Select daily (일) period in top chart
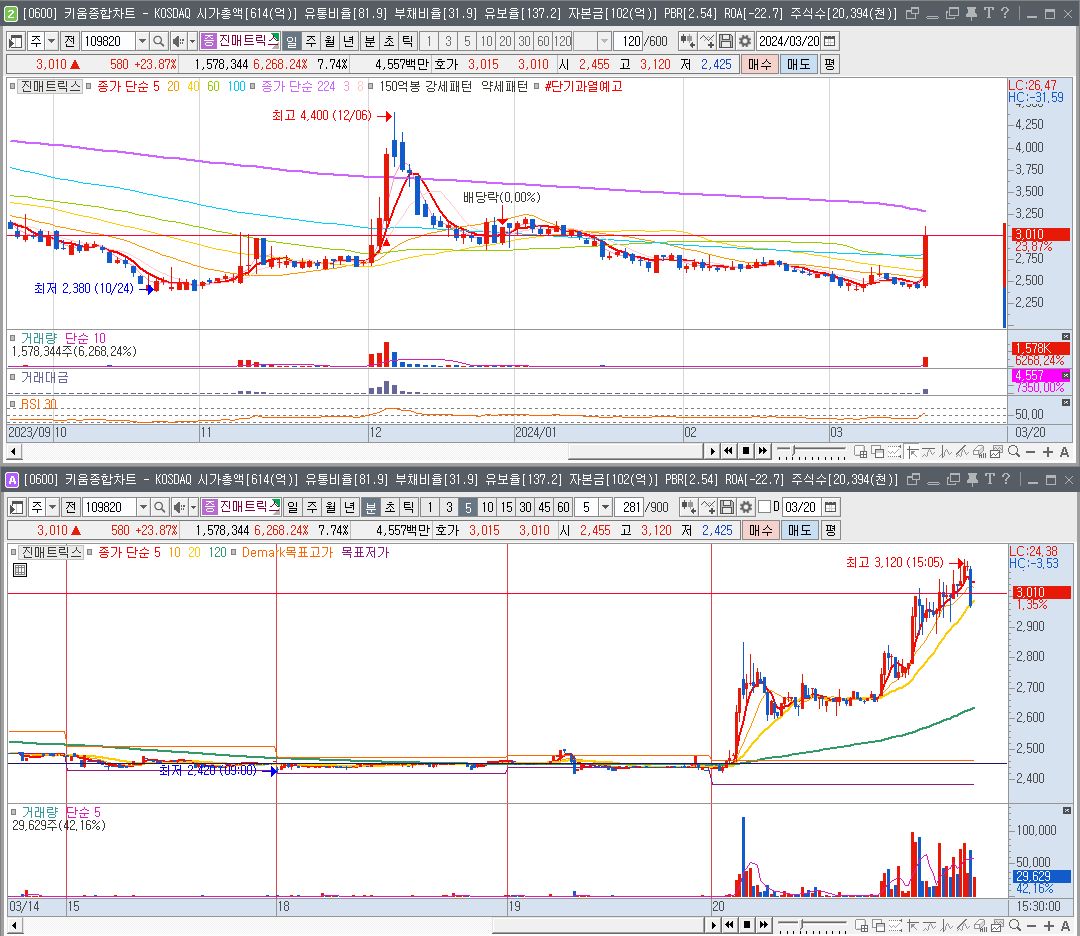 292,41
